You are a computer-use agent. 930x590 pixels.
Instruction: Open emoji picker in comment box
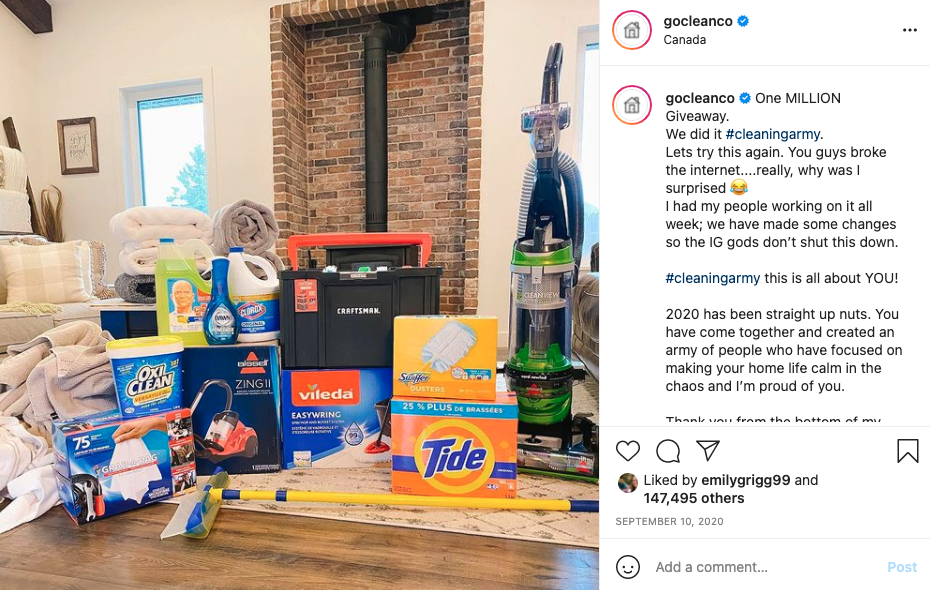click(628, 567)
